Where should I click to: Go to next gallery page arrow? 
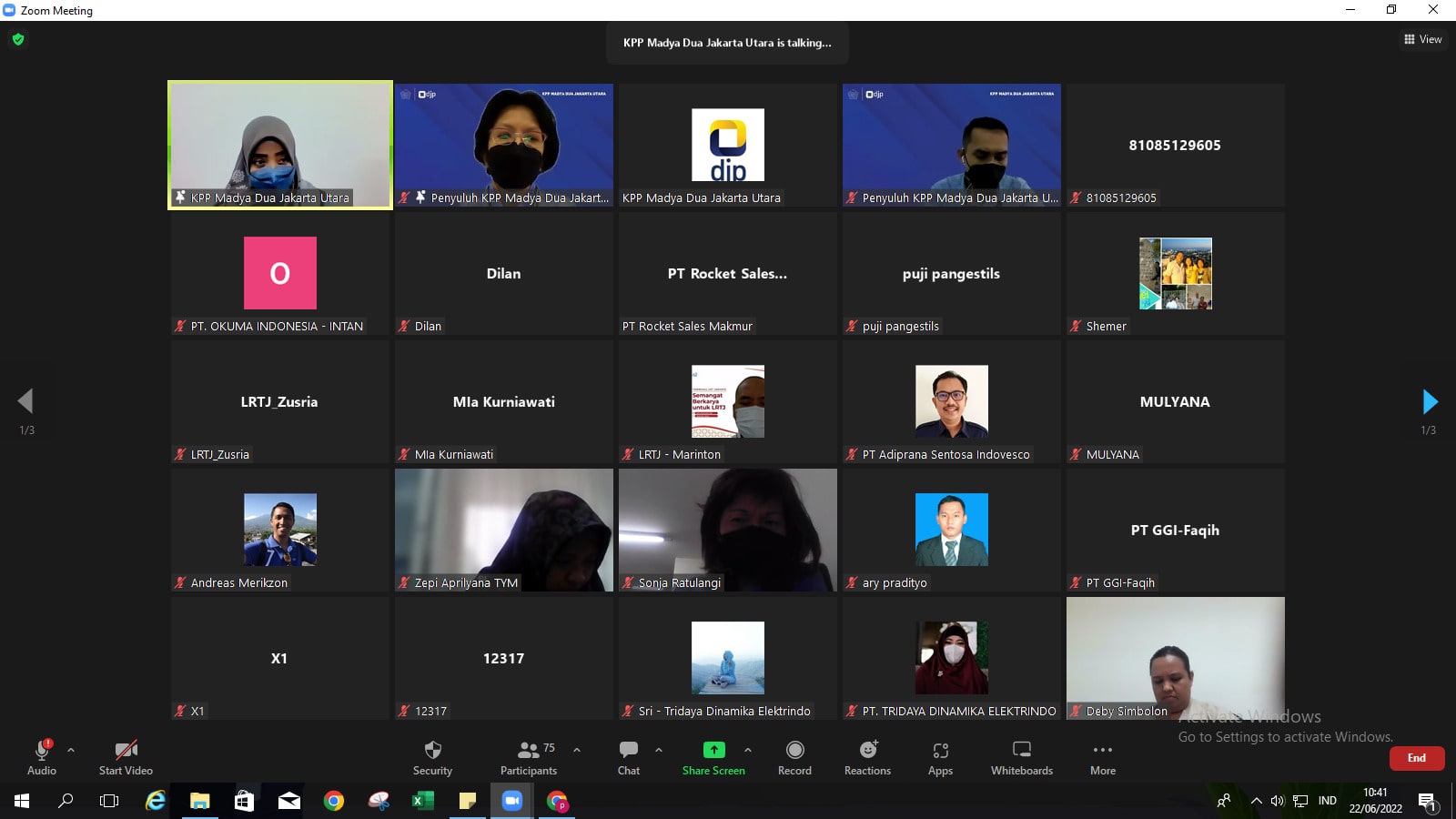coord(1430,401)
